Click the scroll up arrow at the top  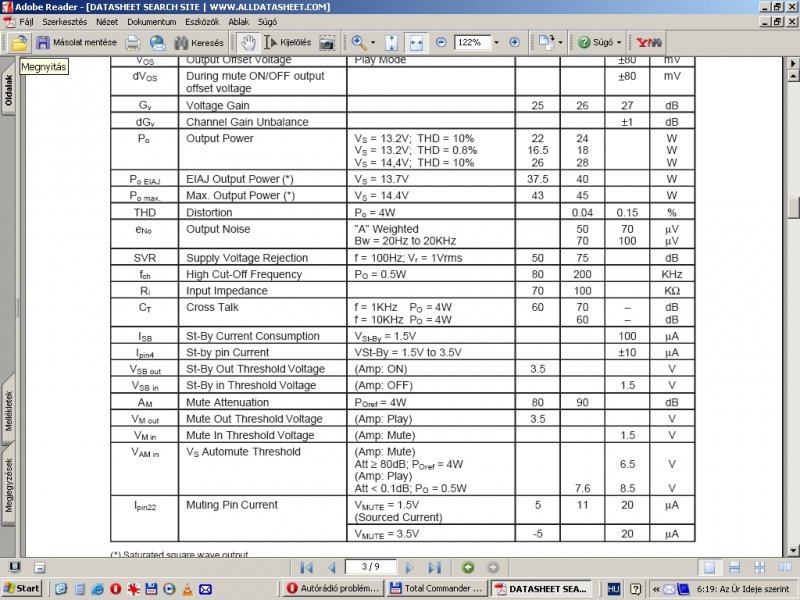coord(793,76)
